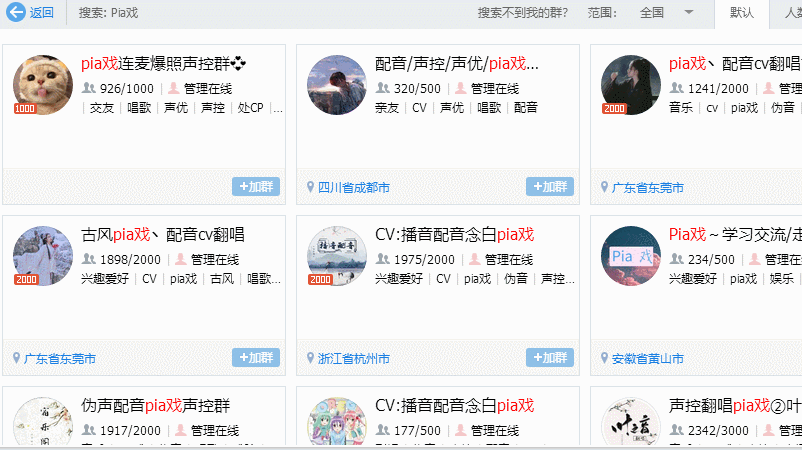Screen dimensions: 802x450
Task: Click 音乐 tag in 1241/2000 card
Action: tap(681, 108)
